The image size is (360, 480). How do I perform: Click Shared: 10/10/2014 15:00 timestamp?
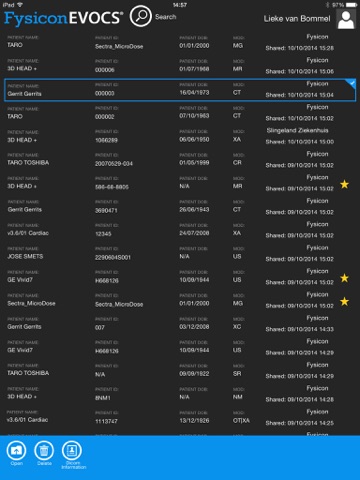[300, 142]
